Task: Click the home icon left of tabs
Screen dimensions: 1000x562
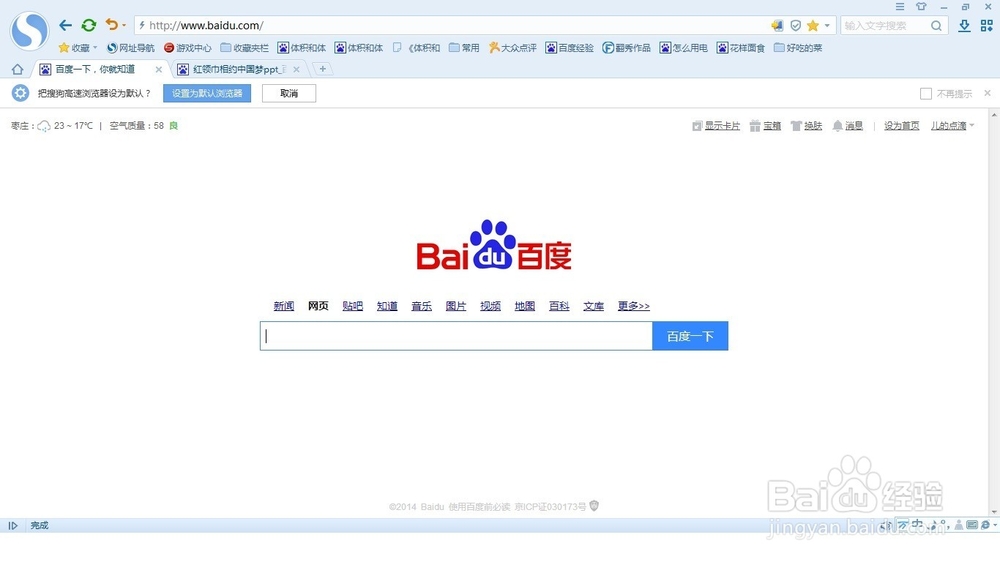Action: pyautogui.click(x=17, y=69)
